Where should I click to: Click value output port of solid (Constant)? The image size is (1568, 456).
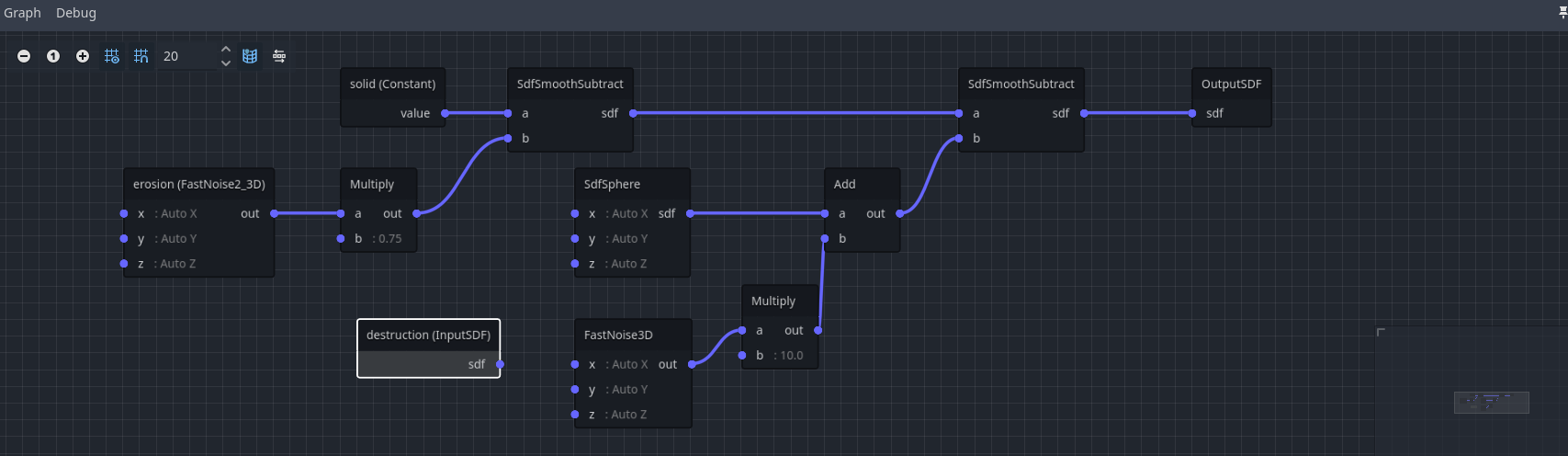(446, 113)
